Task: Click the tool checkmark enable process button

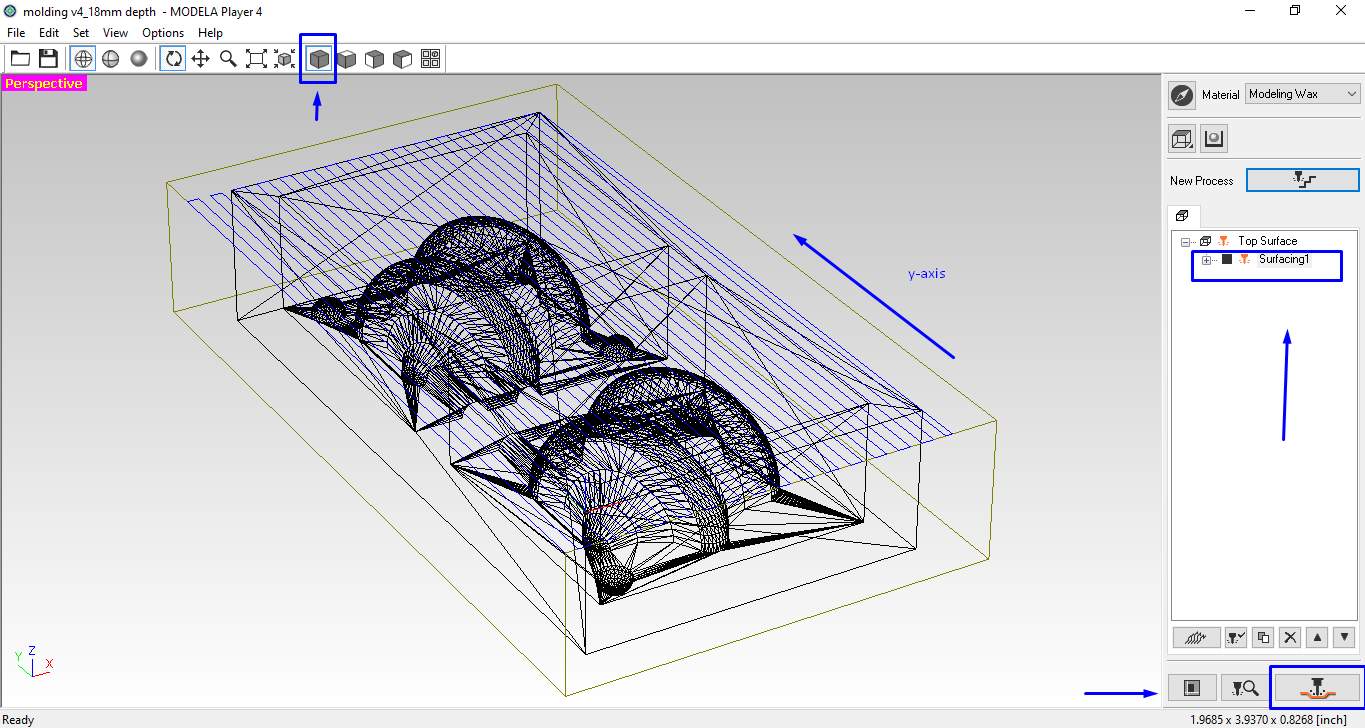Action: pyautogui.click(x=1236, y=637)
